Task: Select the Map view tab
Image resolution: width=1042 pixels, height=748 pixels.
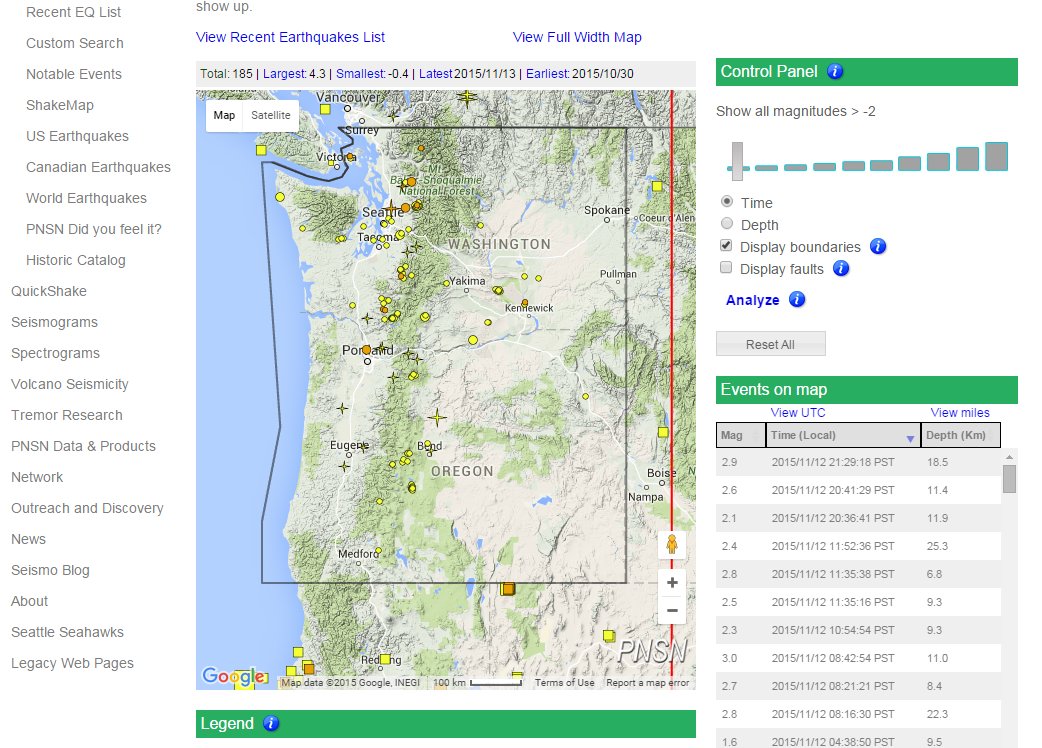Action: pyautogui.click(x=224, y=115)
